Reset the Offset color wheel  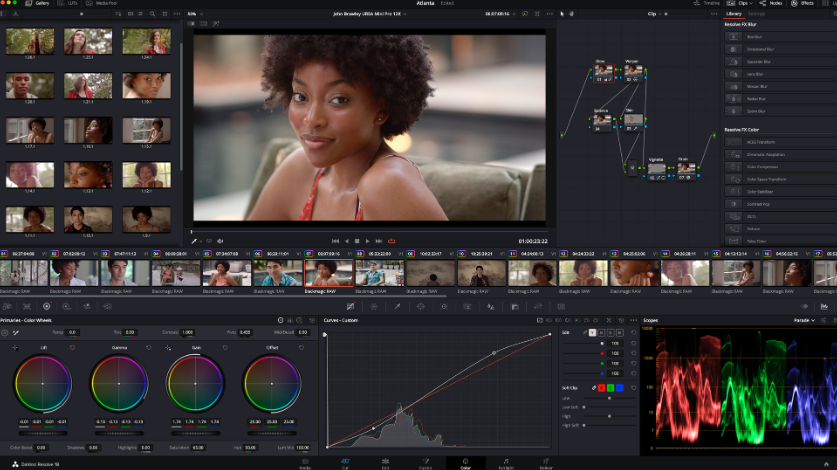[x=302, y=348]
